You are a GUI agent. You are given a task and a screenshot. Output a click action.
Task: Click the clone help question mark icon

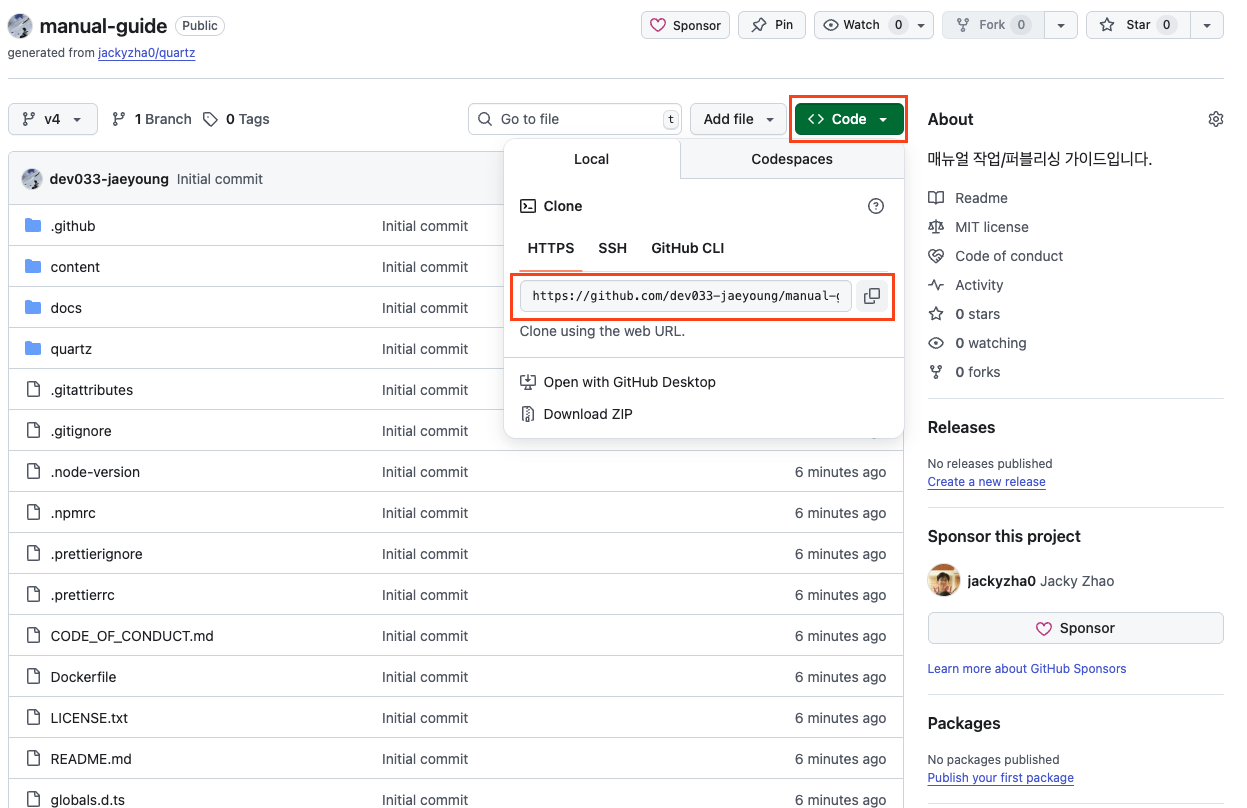876,206
